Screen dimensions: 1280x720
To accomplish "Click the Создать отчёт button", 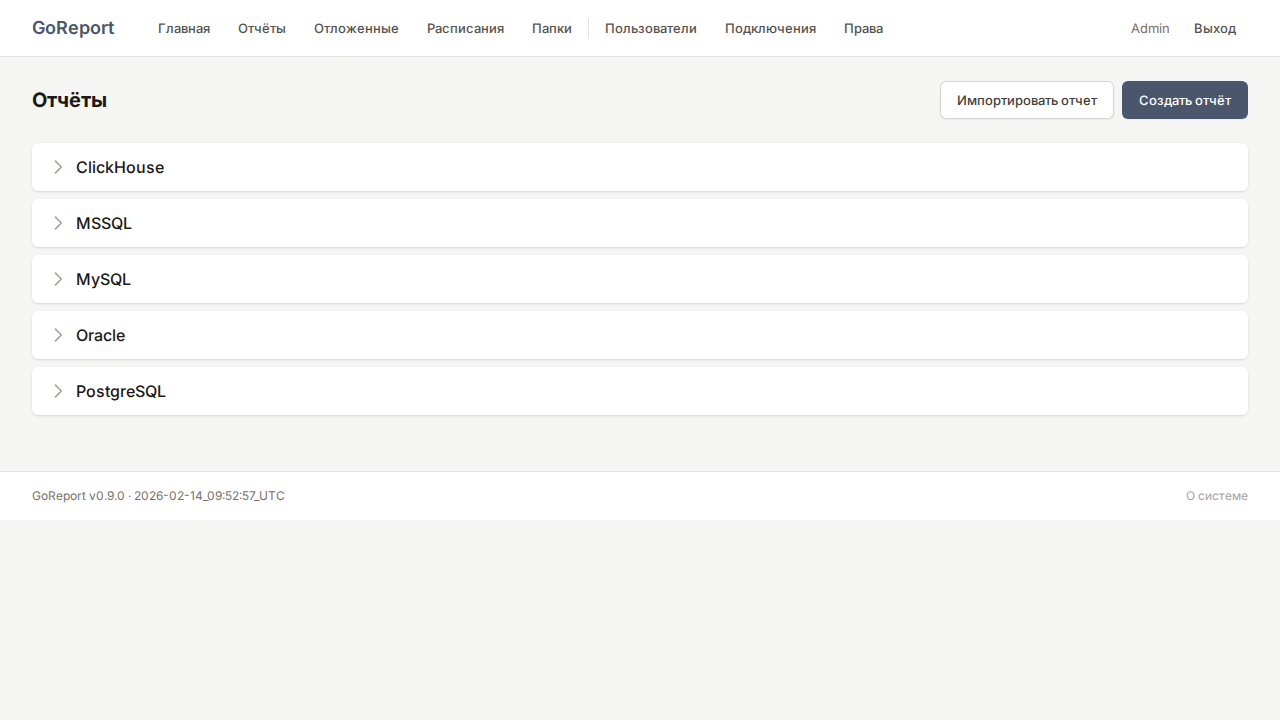I will click(x=1184, y=100).
